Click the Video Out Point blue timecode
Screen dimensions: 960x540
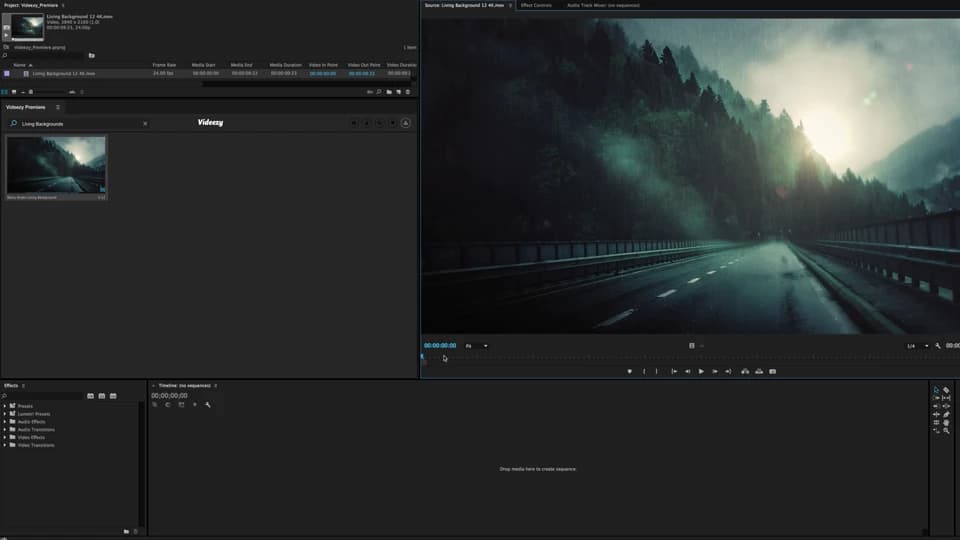(x=362, y=73)
